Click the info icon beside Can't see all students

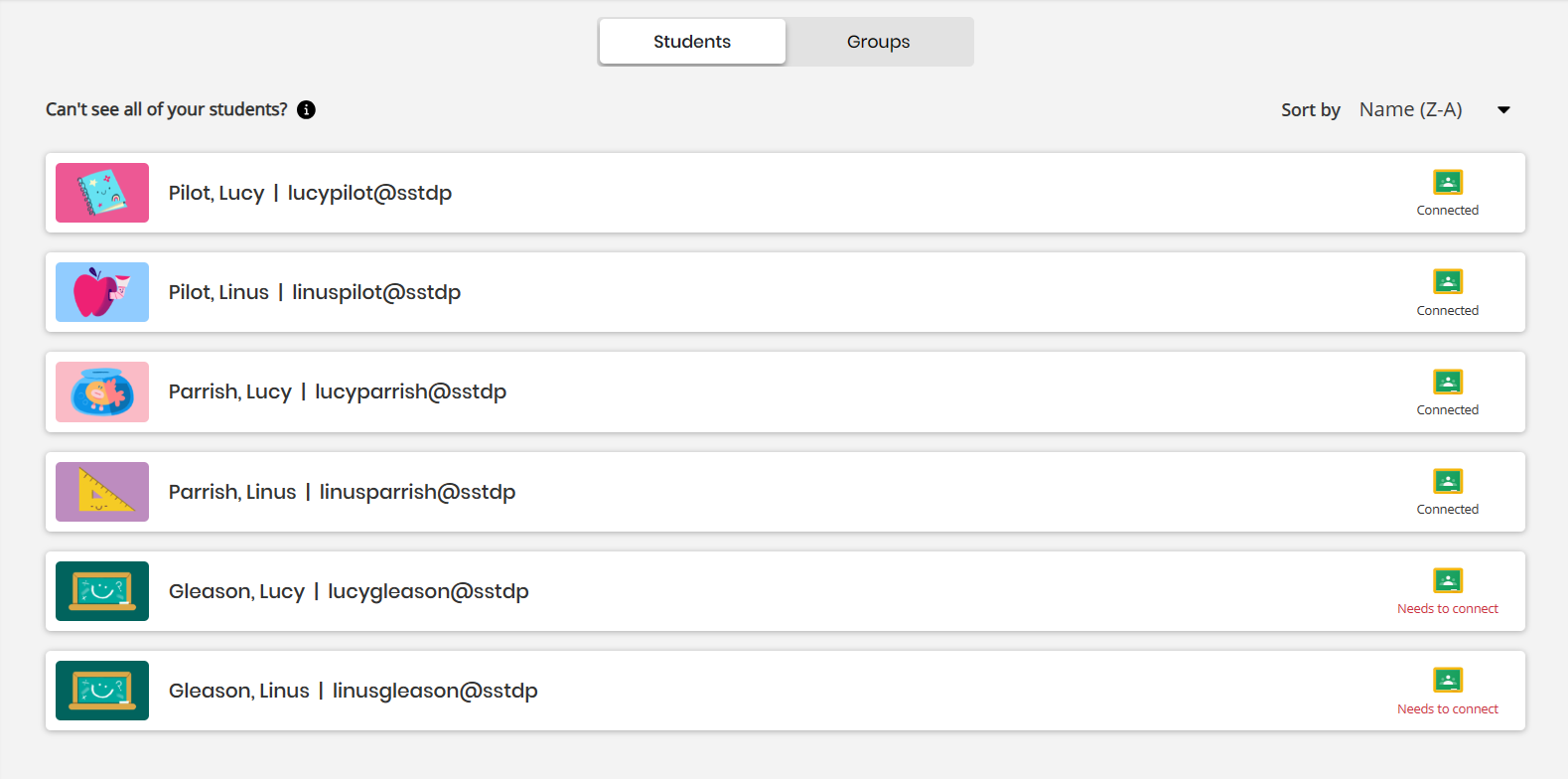tap(306, 109)
